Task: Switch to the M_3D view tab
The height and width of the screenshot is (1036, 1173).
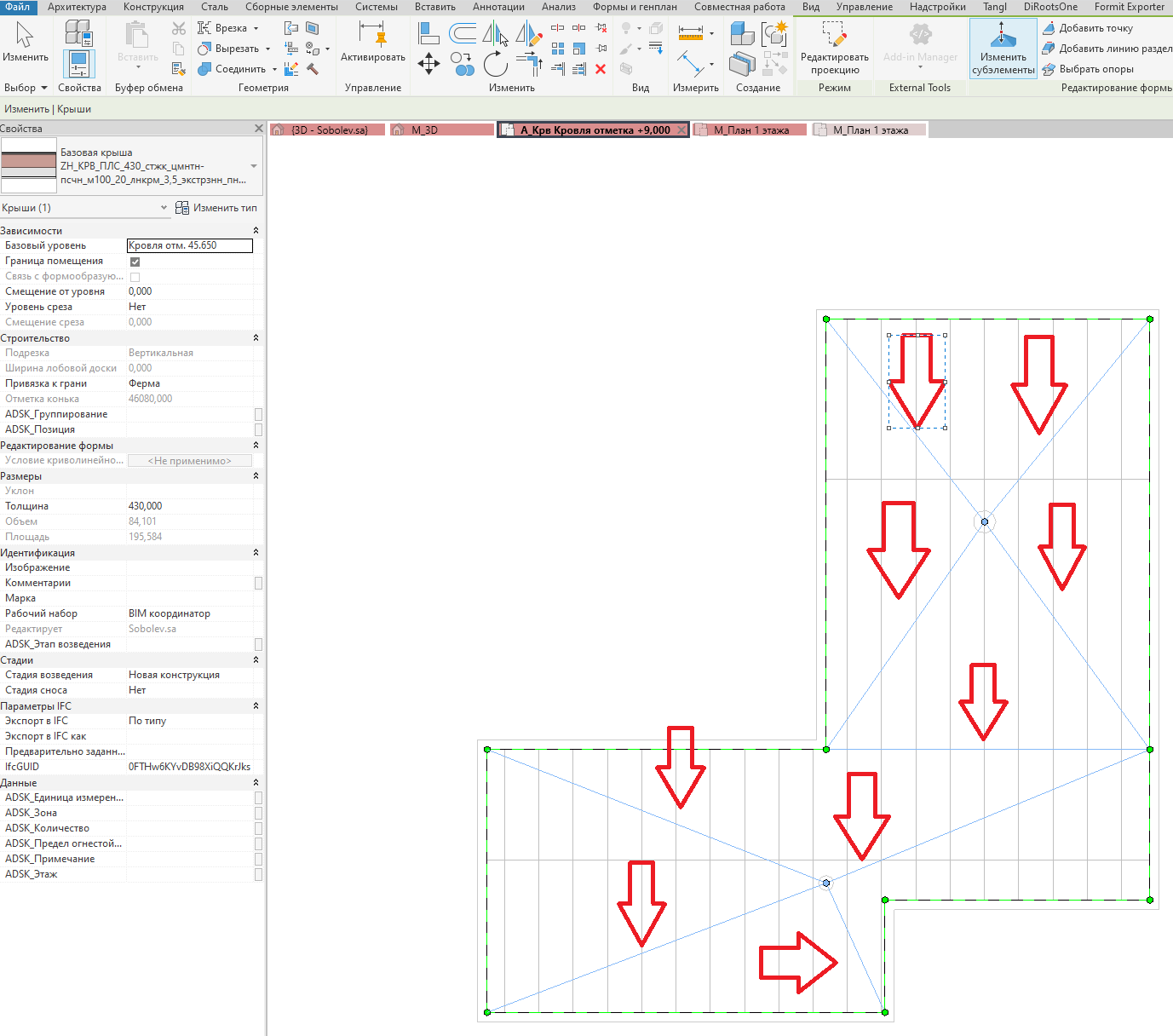Action: click(441, 130)
